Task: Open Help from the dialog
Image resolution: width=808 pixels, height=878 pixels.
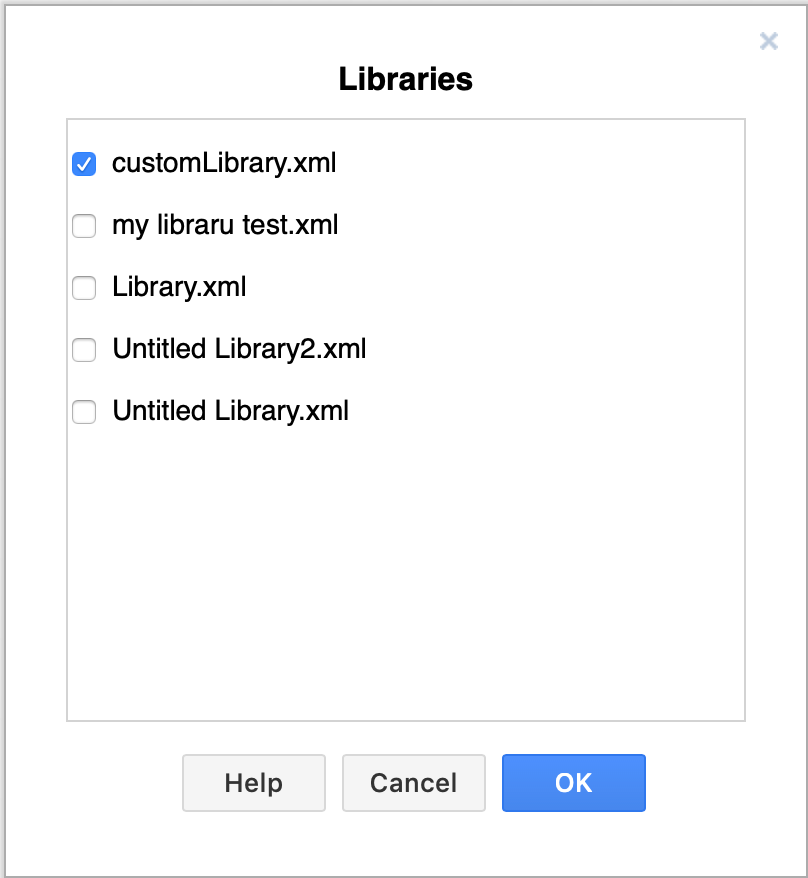Action: [253, 783]
